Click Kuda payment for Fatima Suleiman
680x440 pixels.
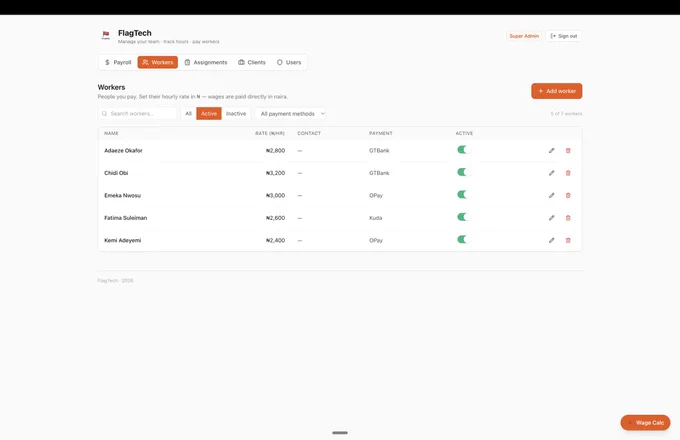(x=376, y=218)
